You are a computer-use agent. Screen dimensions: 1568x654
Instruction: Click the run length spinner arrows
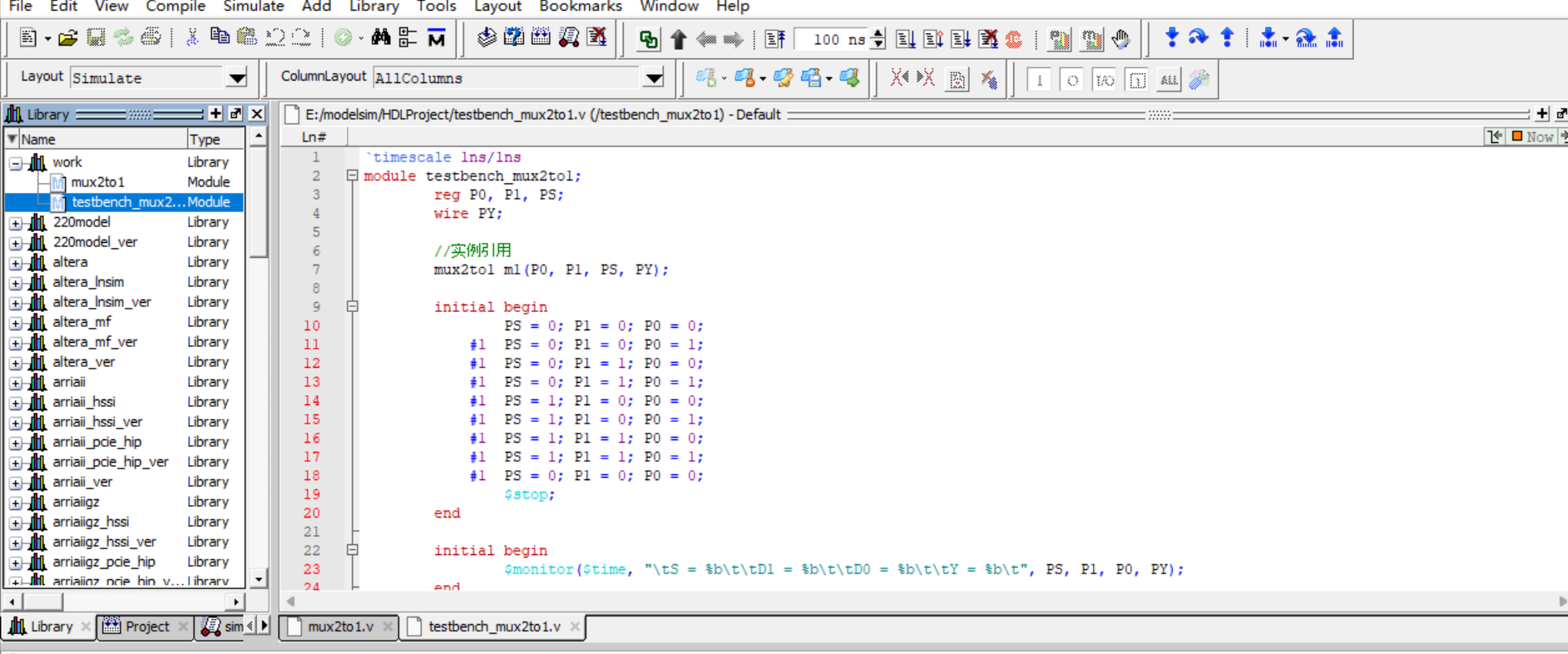(x=878, y=39)
